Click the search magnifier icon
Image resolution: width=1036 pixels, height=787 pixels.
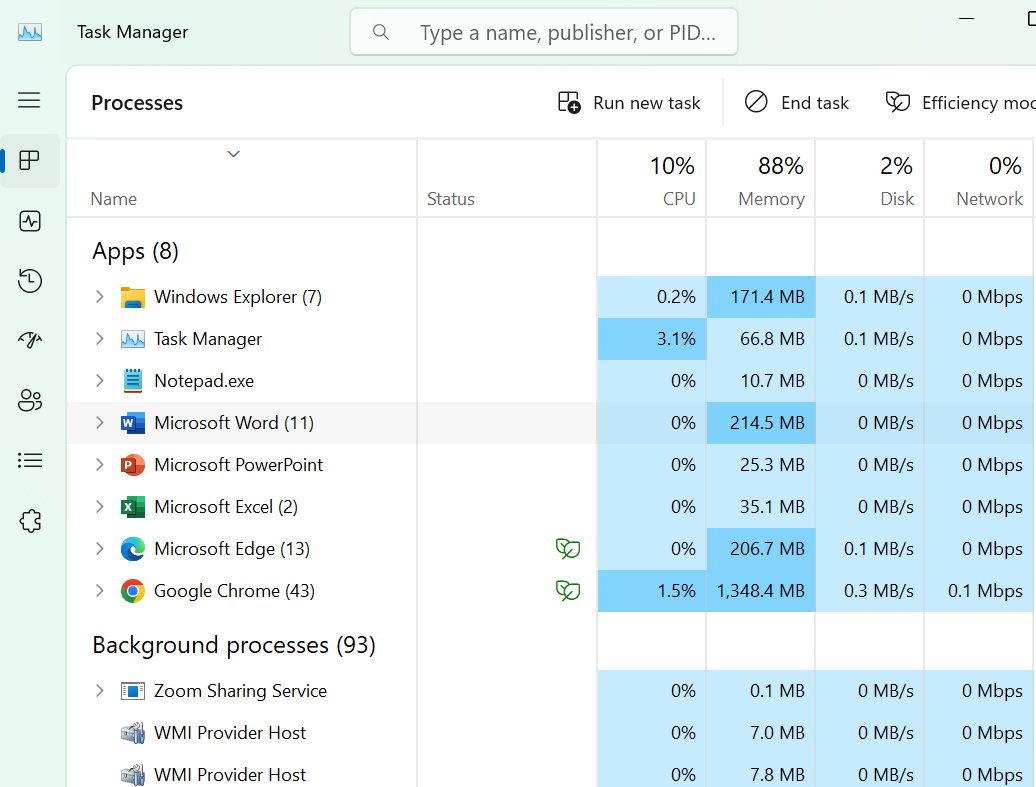click(381, 32)
